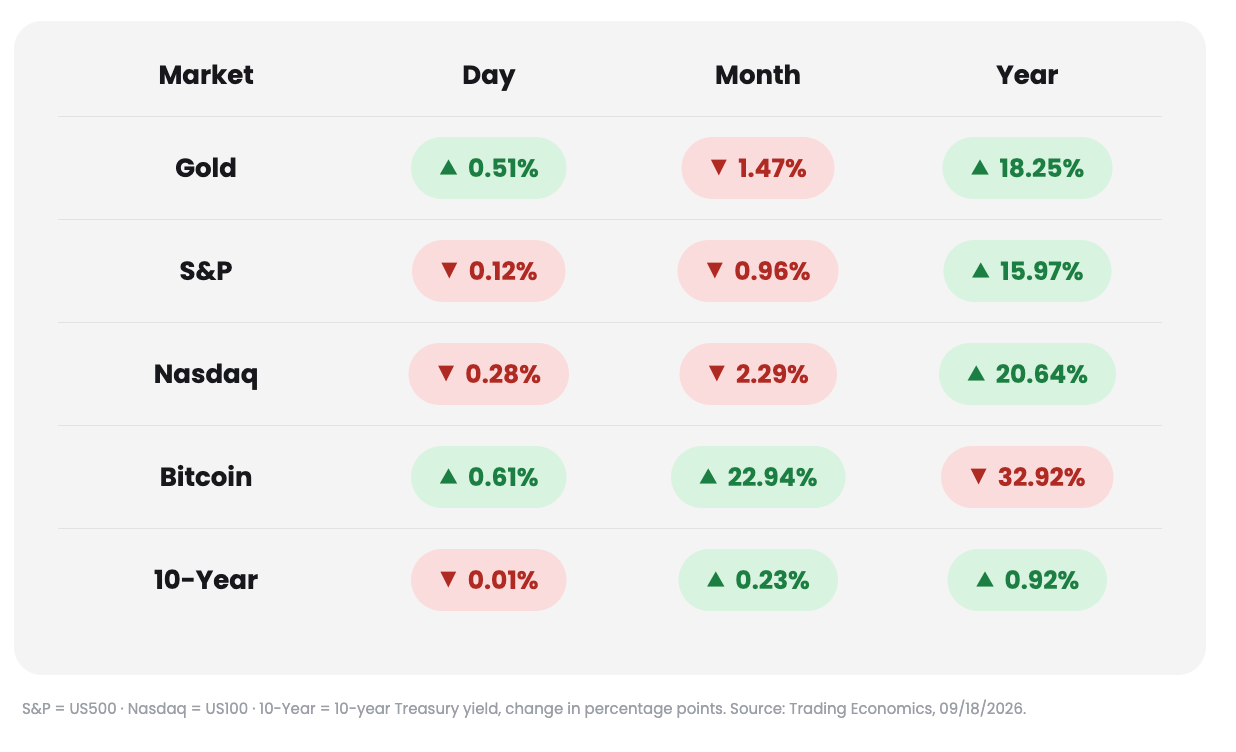Click the Bitcoin row label
The width and height of the screenshot is (1236, 752).
tap(206, 477)
